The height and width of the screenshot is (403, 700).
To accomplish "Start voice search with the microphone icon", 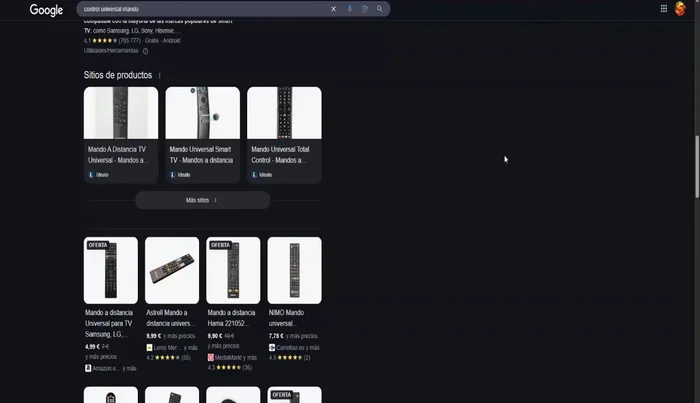I will [x=350, y=9].
